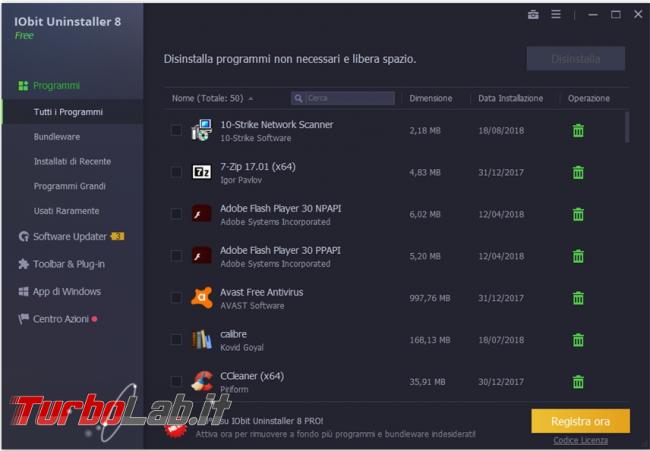Select the calibre program name
The height and width of the screenshot is (451, 650).
pos(233,334)
